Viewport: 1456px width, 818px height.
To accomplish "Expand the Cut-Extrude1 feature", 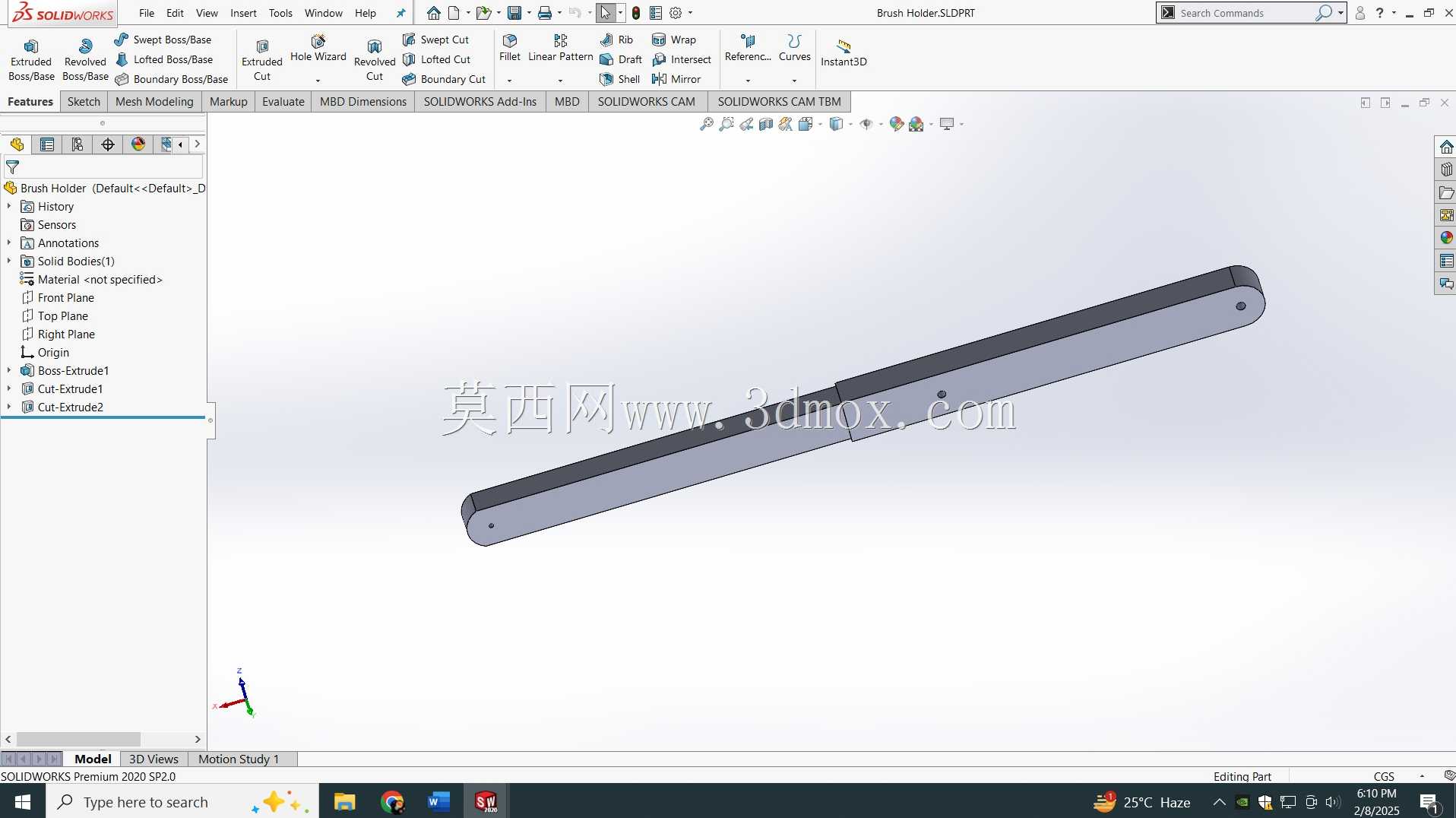I will pos(9,388).
